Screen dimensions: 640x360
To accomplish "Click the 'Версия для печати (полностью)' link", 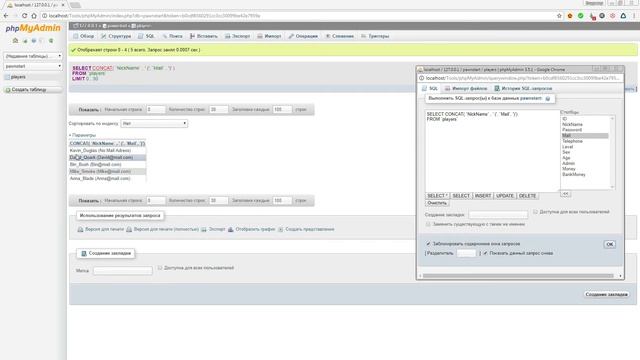I will tap(166, 229).
